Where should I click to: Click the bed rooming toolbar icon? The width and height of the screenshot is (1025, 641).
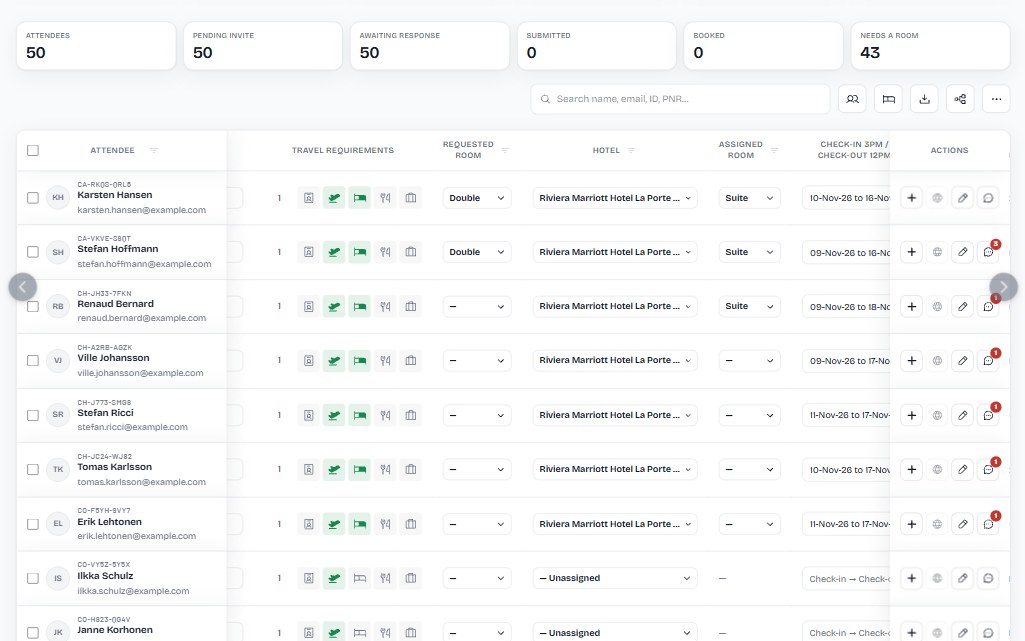888,99
